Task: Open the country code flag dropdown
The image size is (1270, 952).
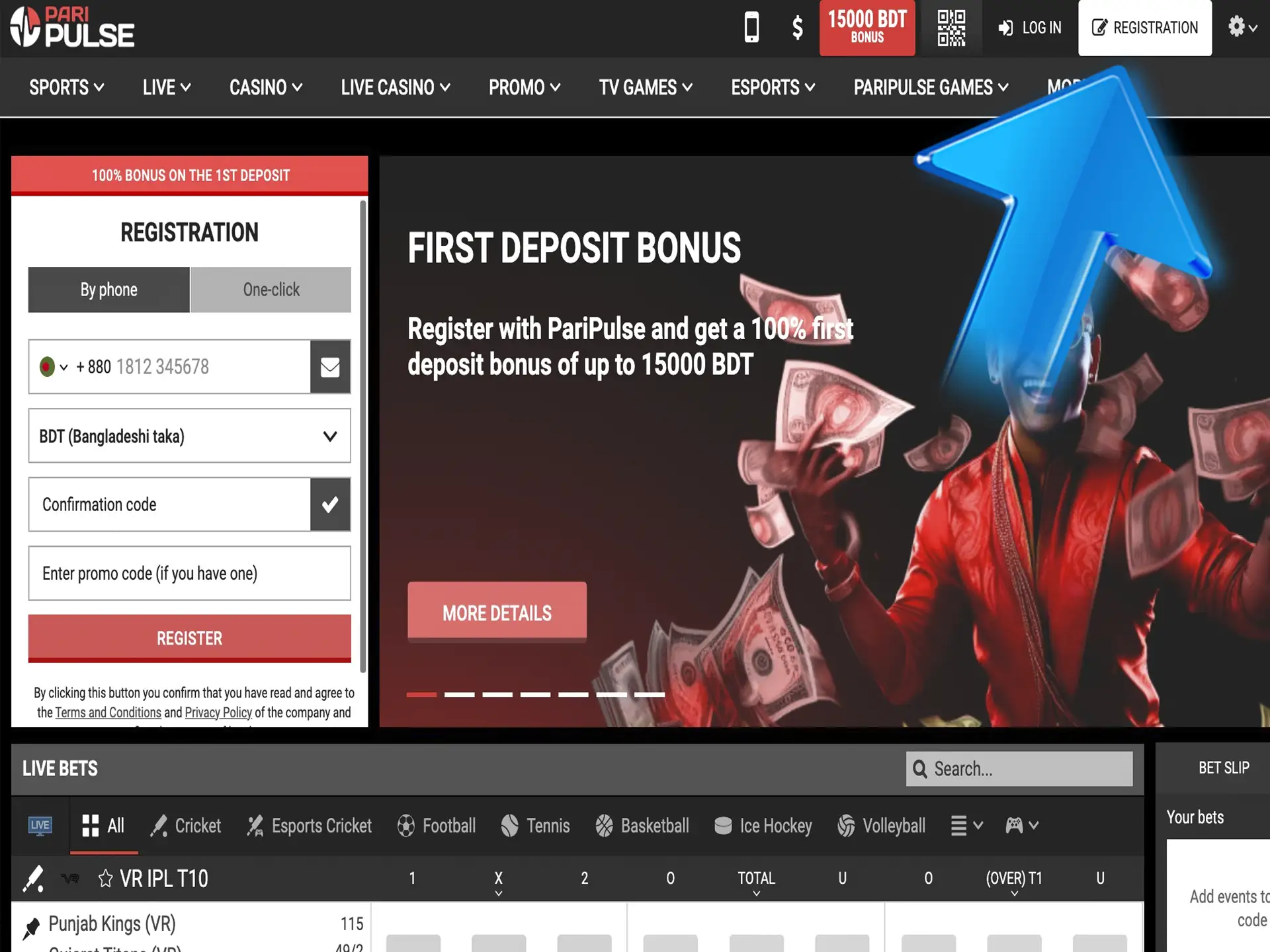Action: click(54, 367)
